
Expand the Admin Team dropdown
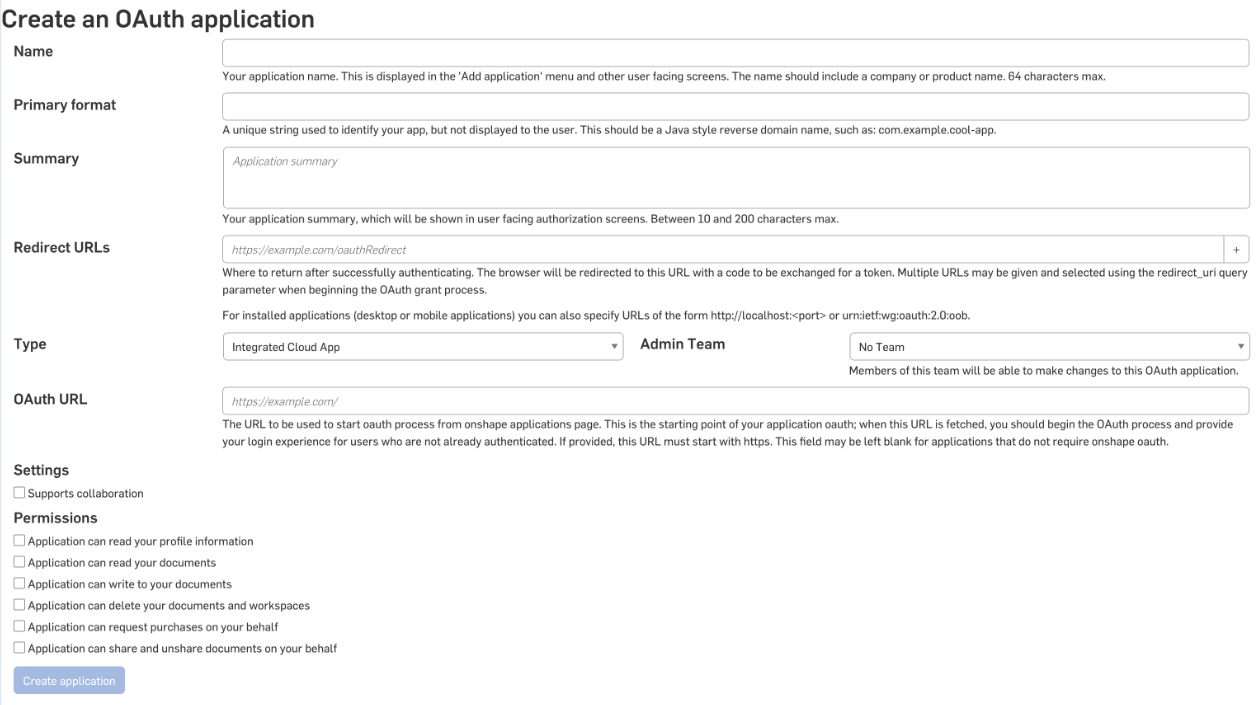tap(1049, 347)
